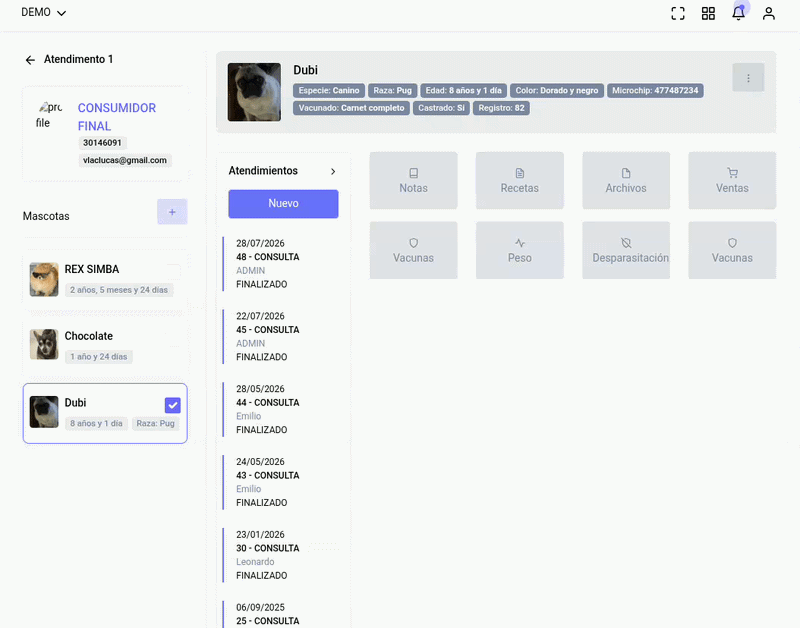Toggle fullscreen mode icon in header

pyautogui.click(x=678, y=13)
